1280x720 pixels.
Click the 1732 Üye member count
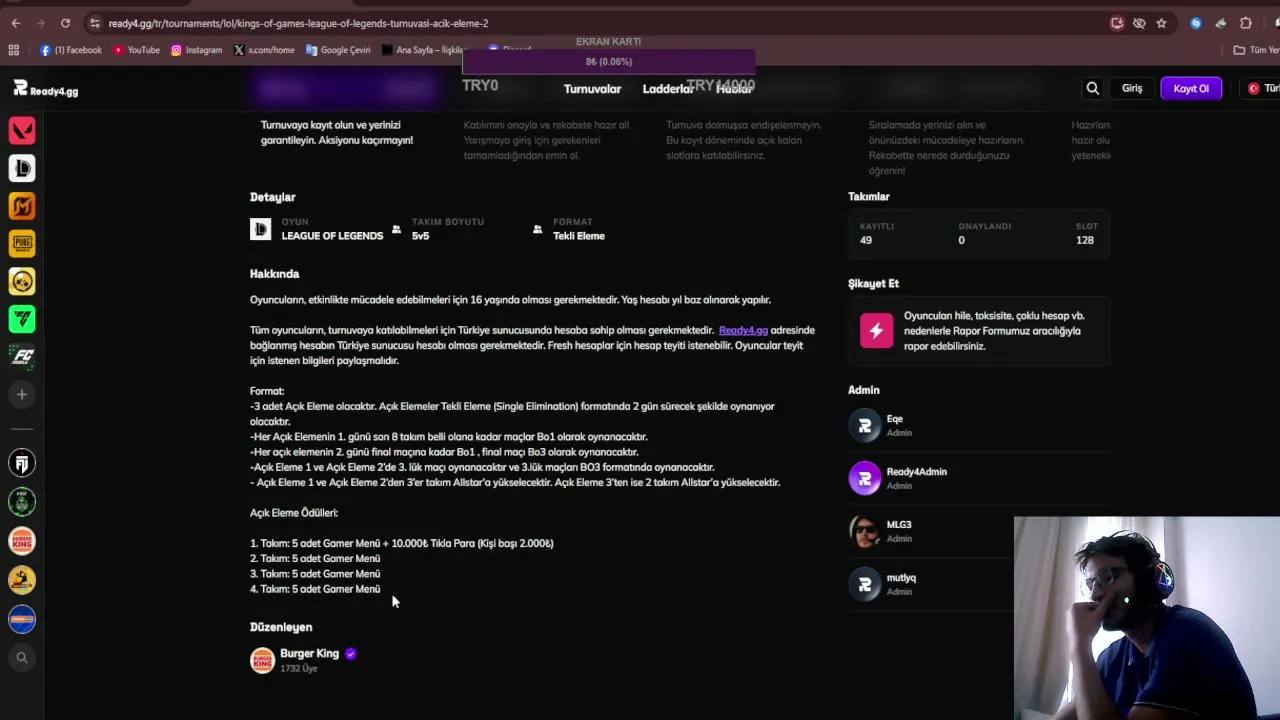tap(298, 668)
